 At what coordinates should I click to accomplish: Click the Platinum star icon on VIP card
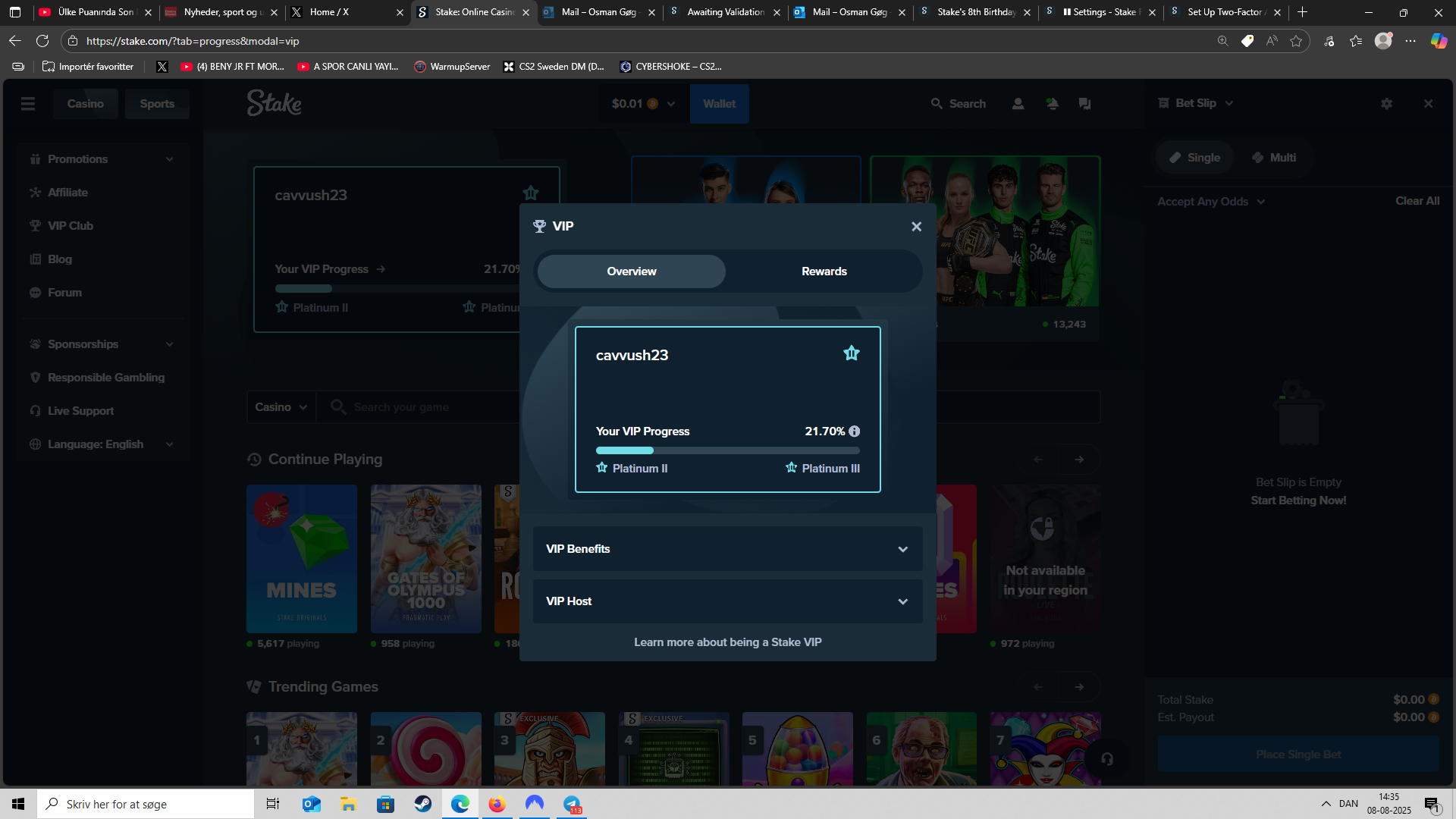tap(852, 353)
